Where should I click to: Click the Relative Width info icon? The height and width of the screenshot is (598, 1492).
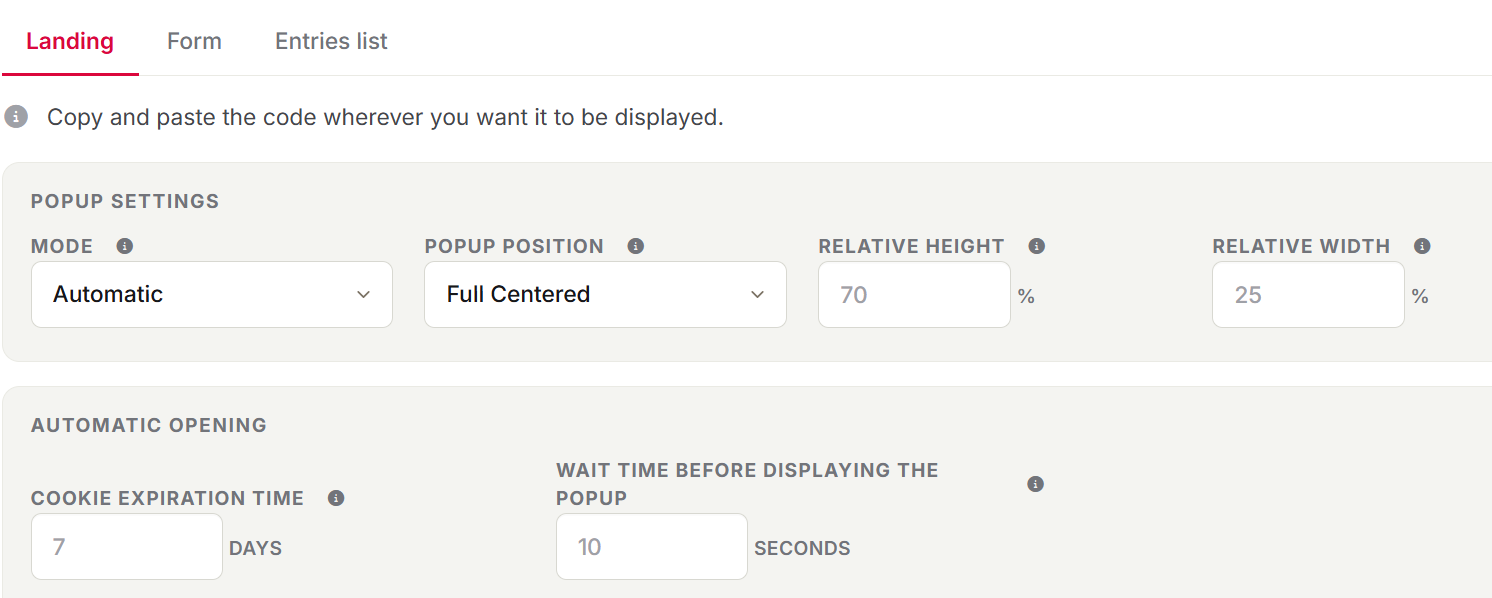click(x=1422, y=246)
